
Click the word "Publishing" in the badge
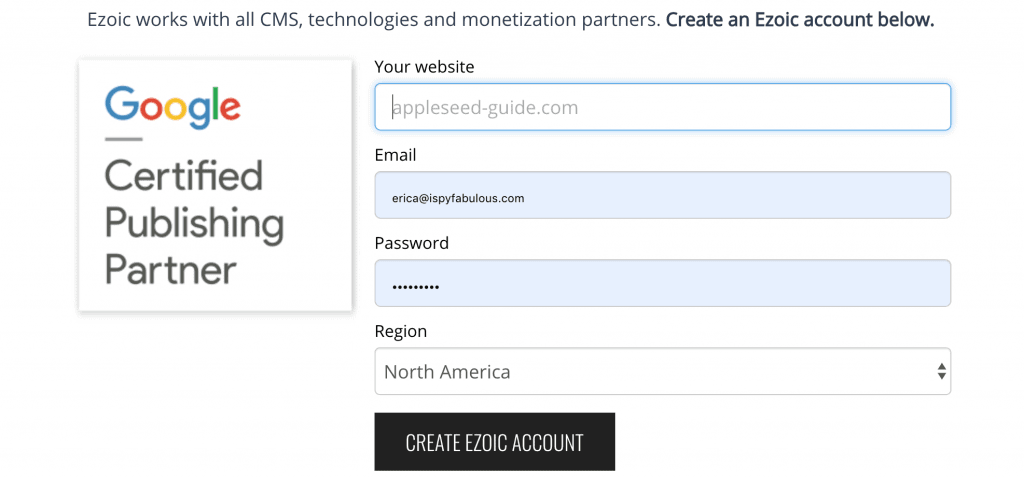coord(194,223)
